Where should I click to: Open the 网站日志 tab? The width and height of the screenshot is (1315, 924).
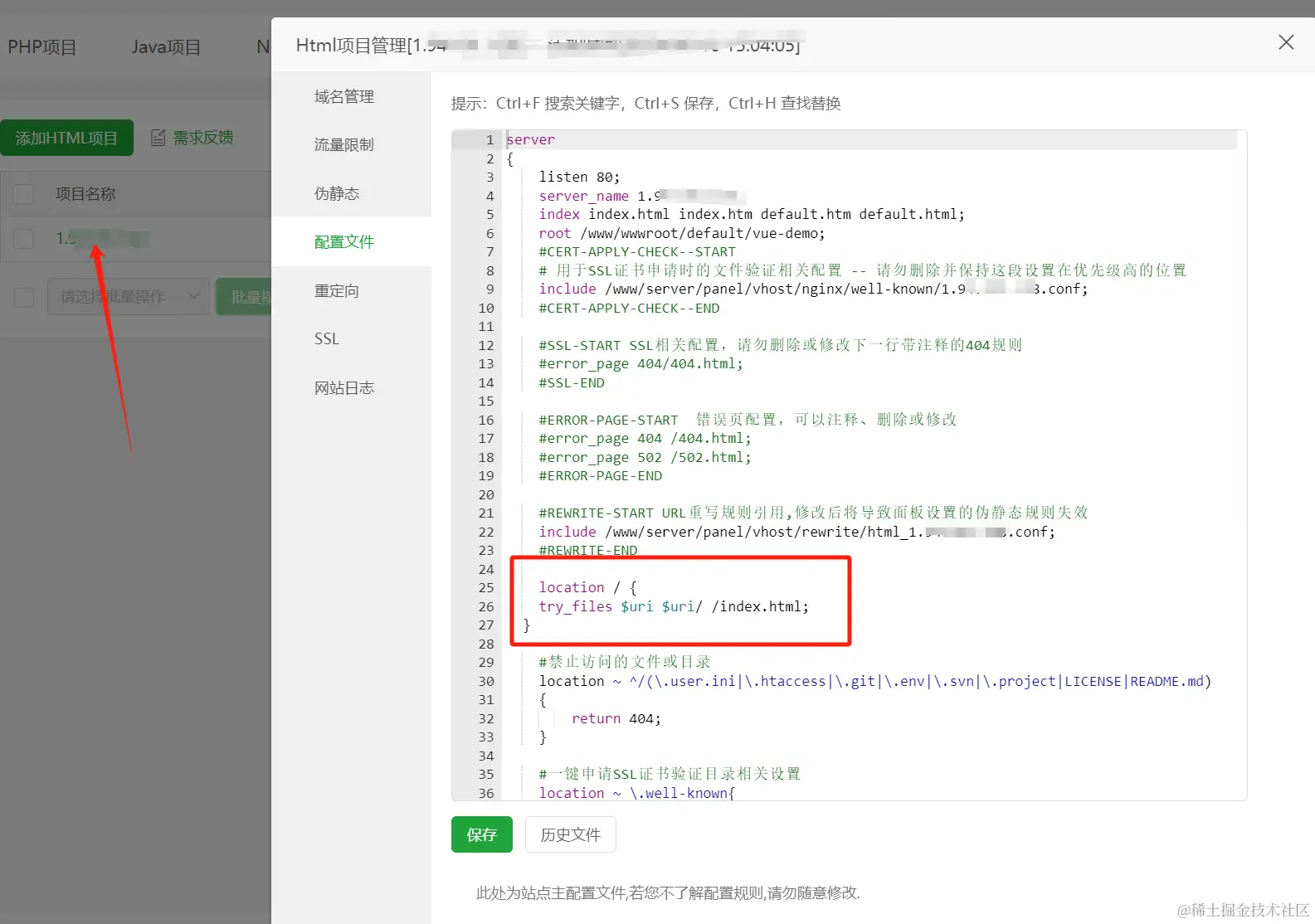344,387
